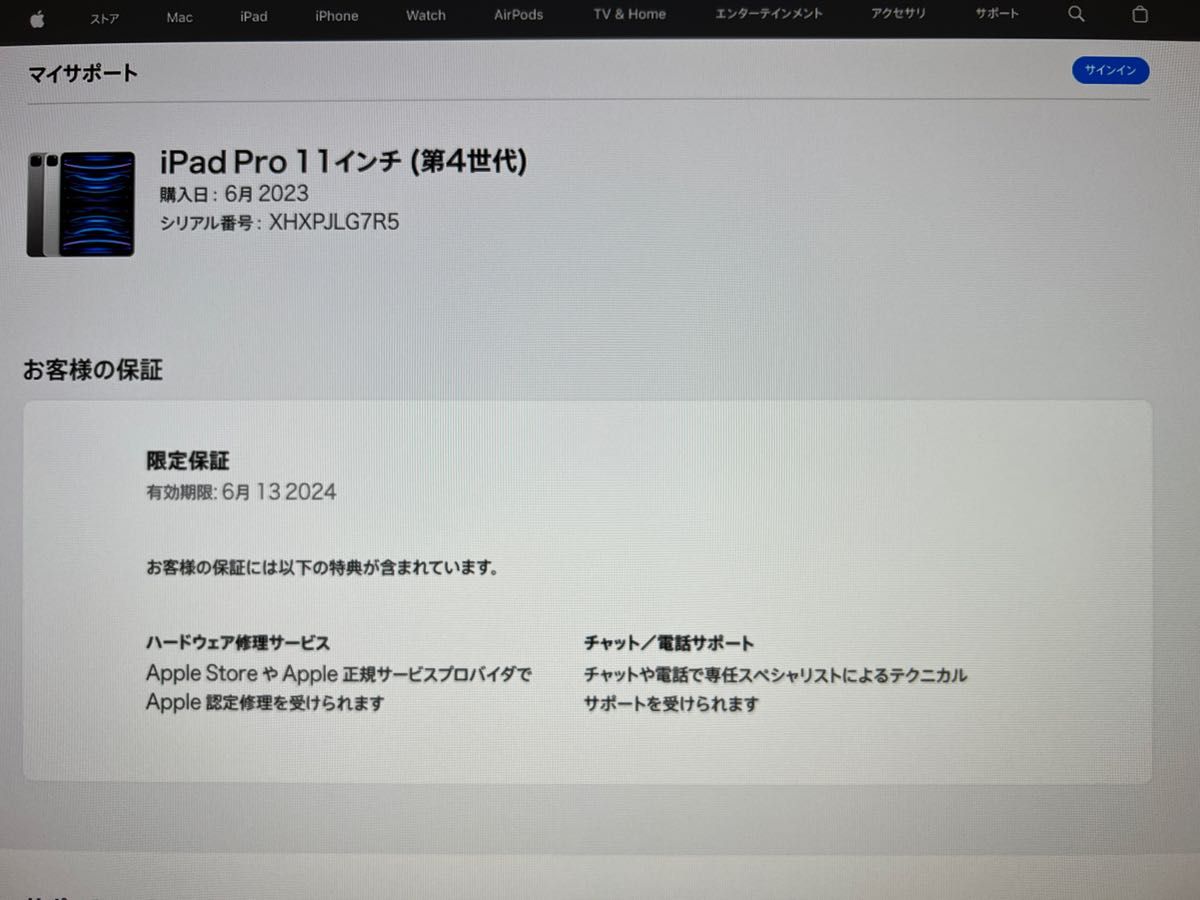This screenshot has height=900, width=1200.
Task: Open the アクセサリ menu item
Action: click(x=900, y=14)
